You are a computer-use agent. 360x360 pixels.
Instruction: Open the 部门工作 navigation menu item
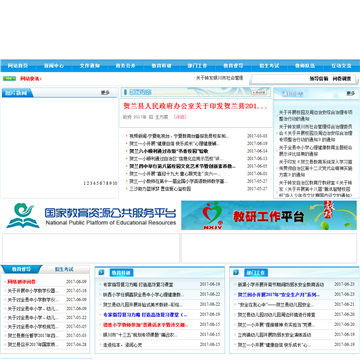pyautogui.click(x=197, y=66)
